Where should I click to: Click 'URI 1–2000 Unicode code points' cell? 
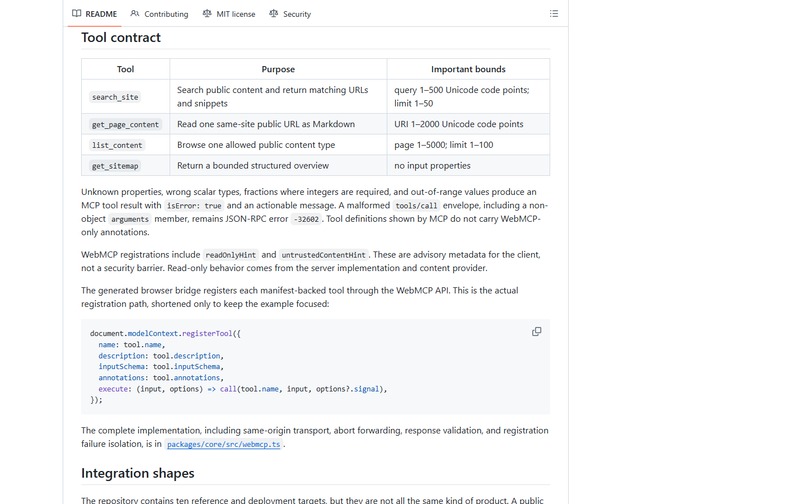[x=468, y=124]
